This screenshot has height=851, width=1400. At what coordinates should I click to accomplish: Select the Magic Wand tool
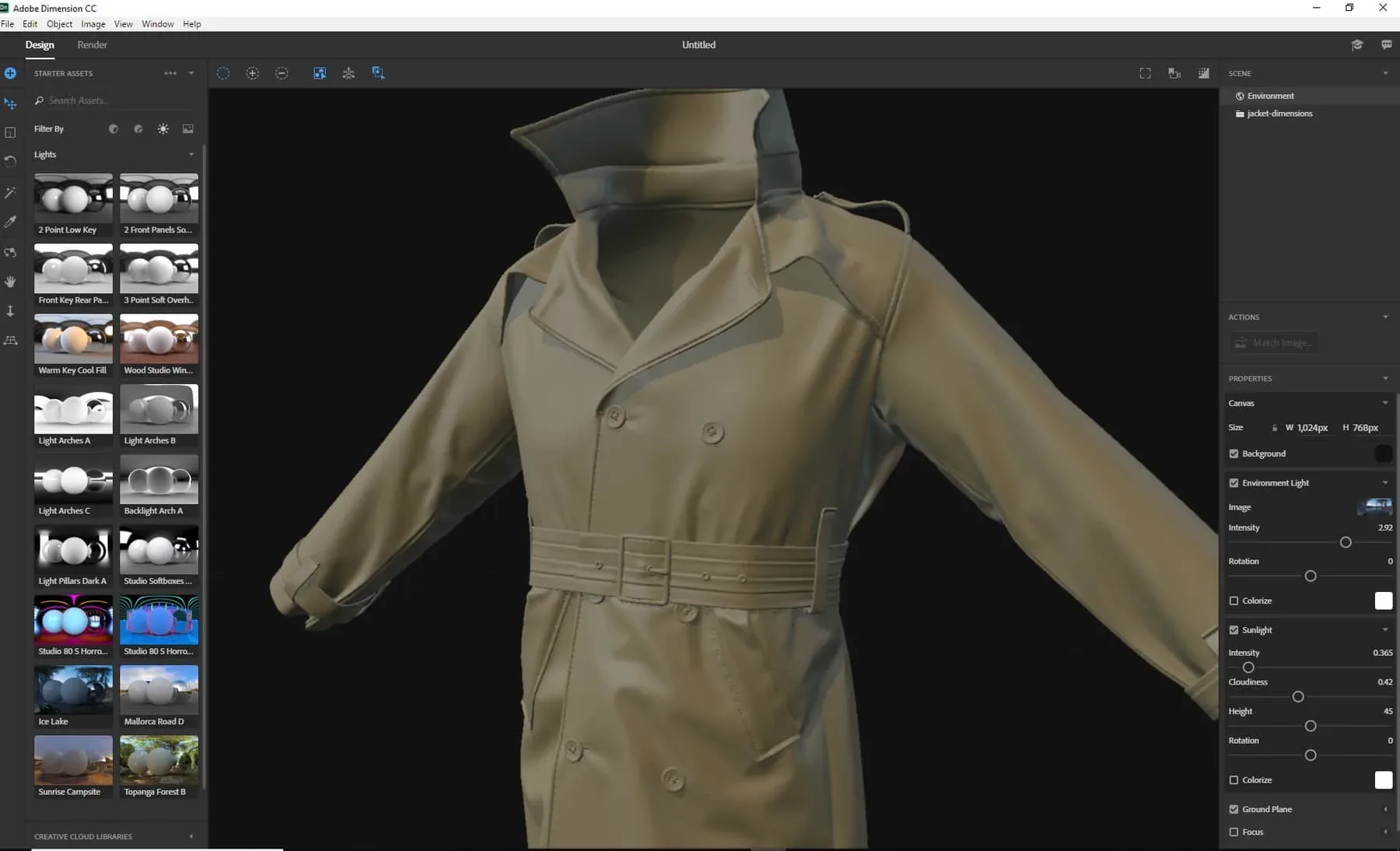pyautogui.click(x=10, y=192)
